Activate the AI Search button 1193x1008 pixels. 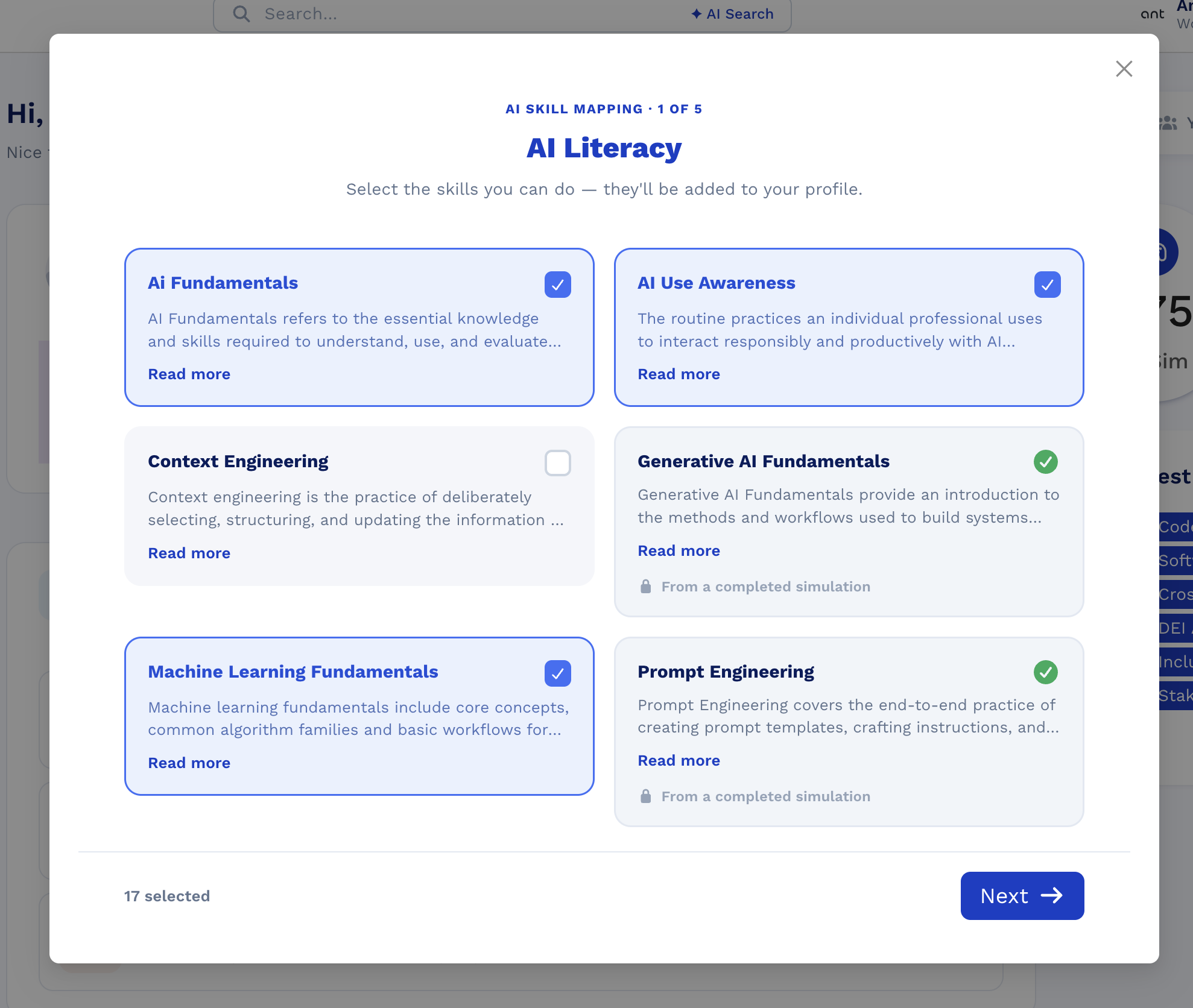[x=732, y=14]
